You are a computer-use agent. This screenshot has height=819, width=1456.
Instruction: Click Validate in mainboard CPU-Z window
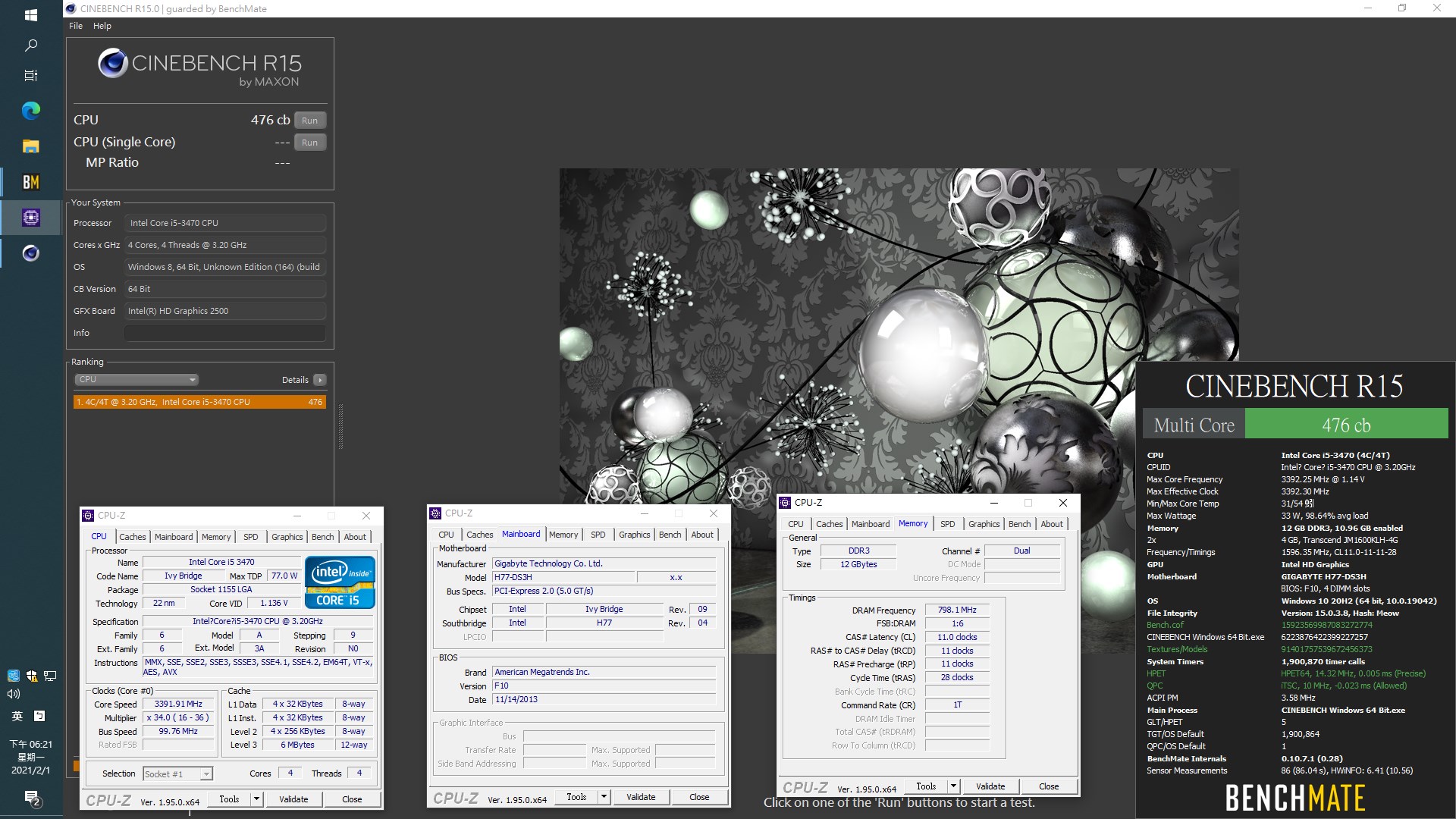click(x=641, y=796)
